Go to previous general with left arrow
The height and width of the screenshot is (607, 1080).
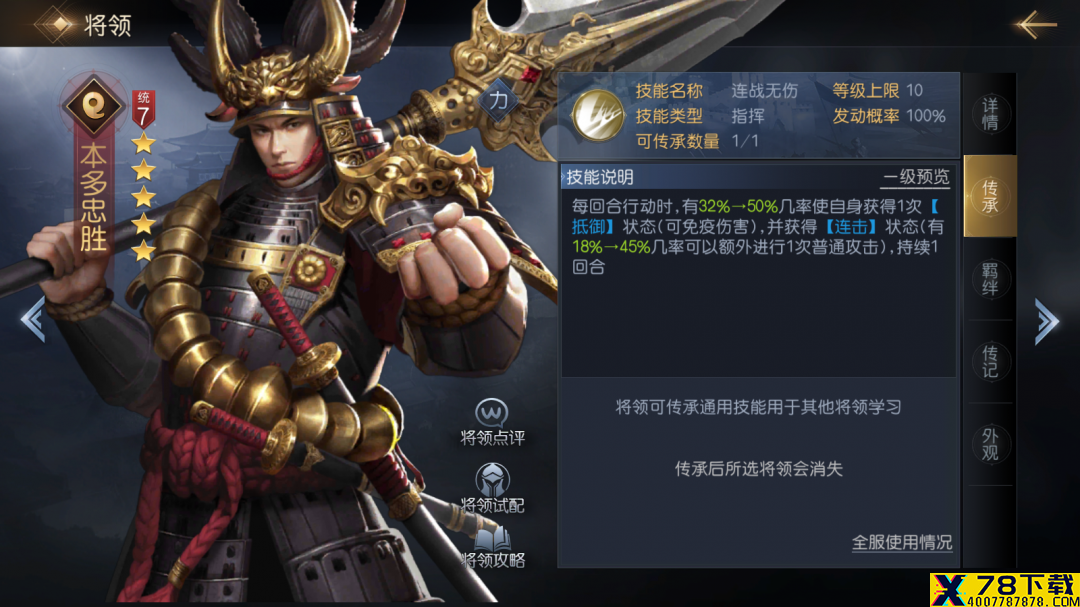pos(33,319)
